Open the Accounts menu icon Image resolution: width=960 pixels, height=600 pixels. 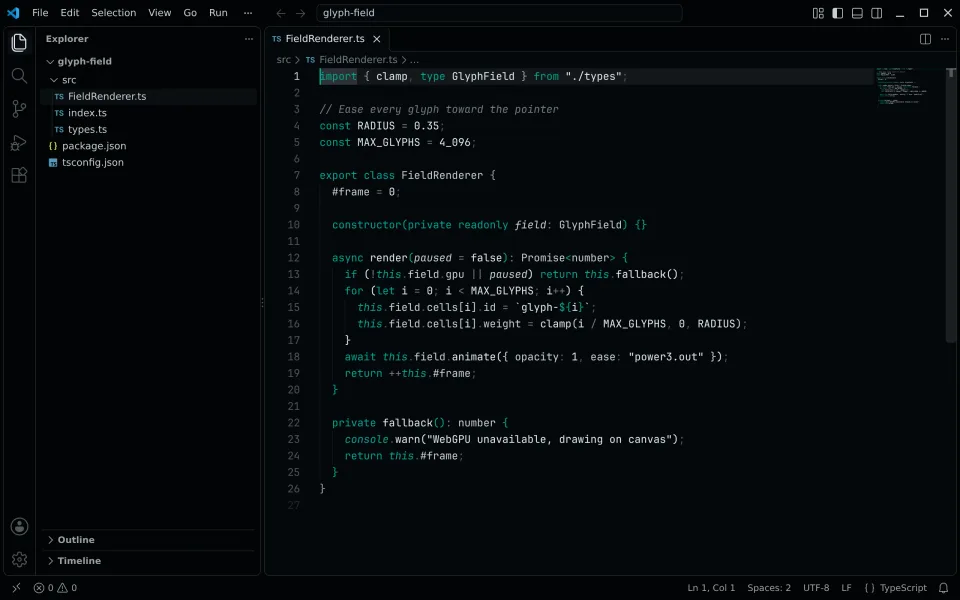click(x=19, y=527)
